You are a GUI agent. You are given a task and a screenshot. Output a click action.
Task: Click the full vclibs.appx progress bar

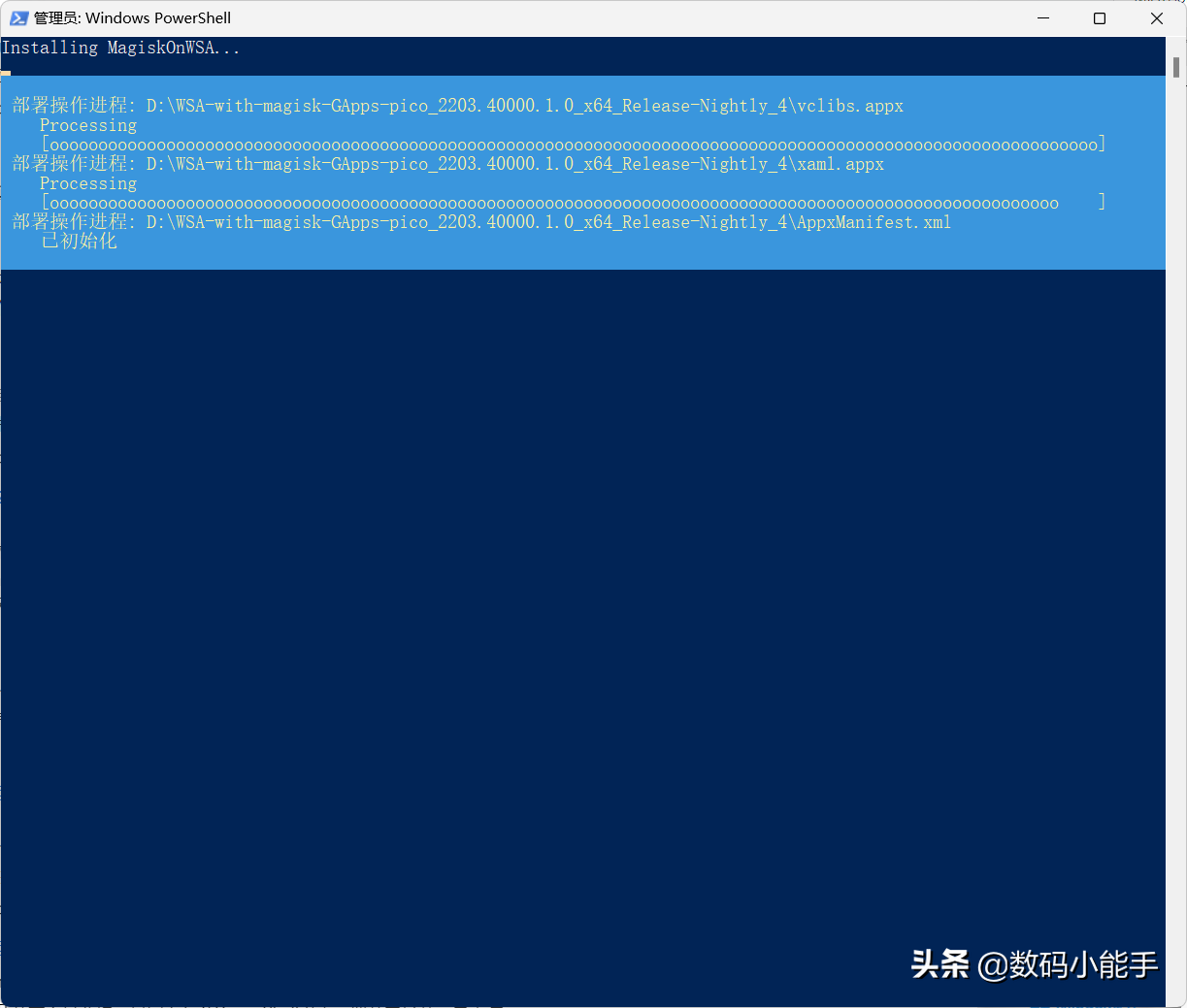pos(574,145)
